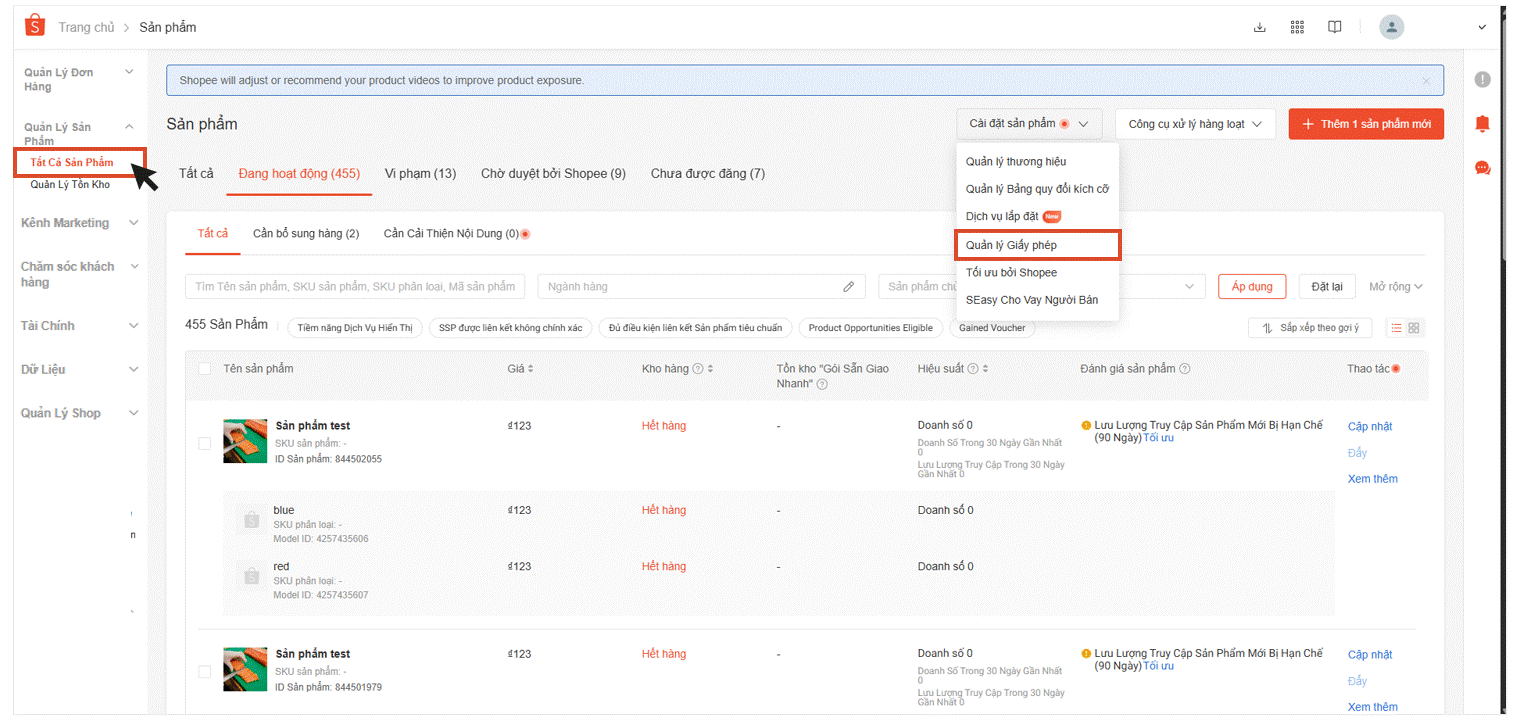1520x720 pixels.
Task: Switch to the grid view icon
Action: pyautogui.click(x=1414, y=328)
